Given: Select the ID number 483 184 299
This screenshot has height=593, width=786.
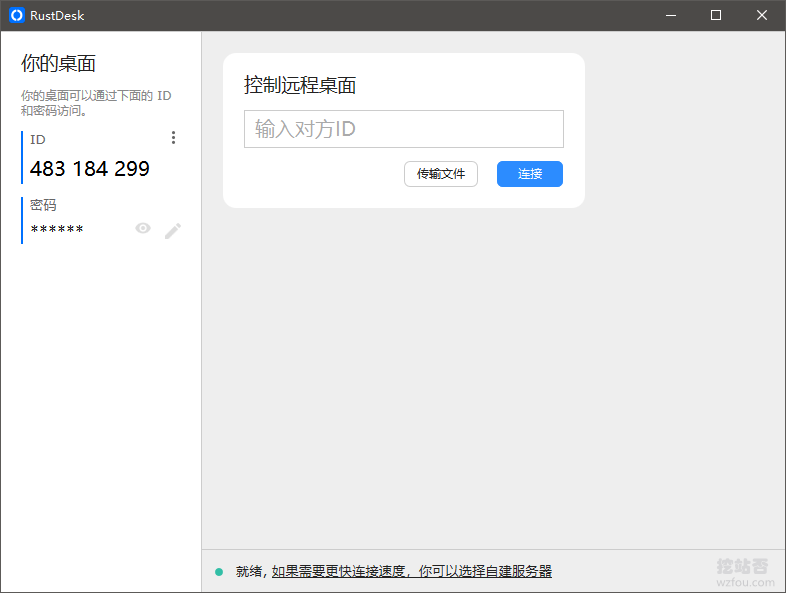Looking at the screenshot, I should tap(90, 169).
